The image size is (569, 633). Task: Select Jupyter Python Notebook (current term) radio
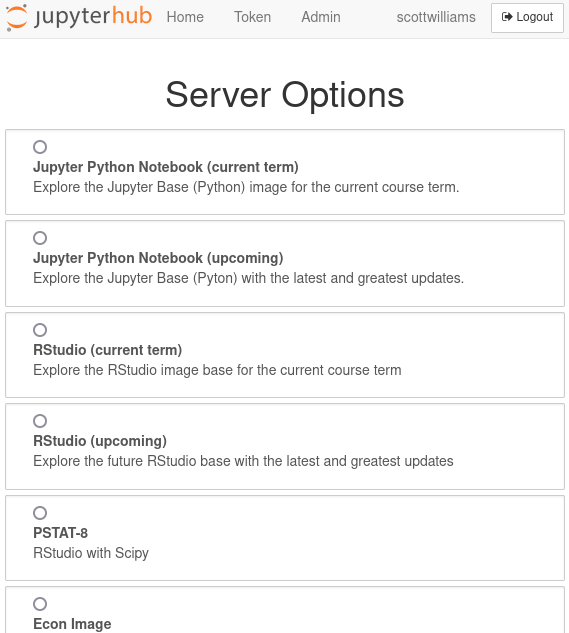click(40, 147)
